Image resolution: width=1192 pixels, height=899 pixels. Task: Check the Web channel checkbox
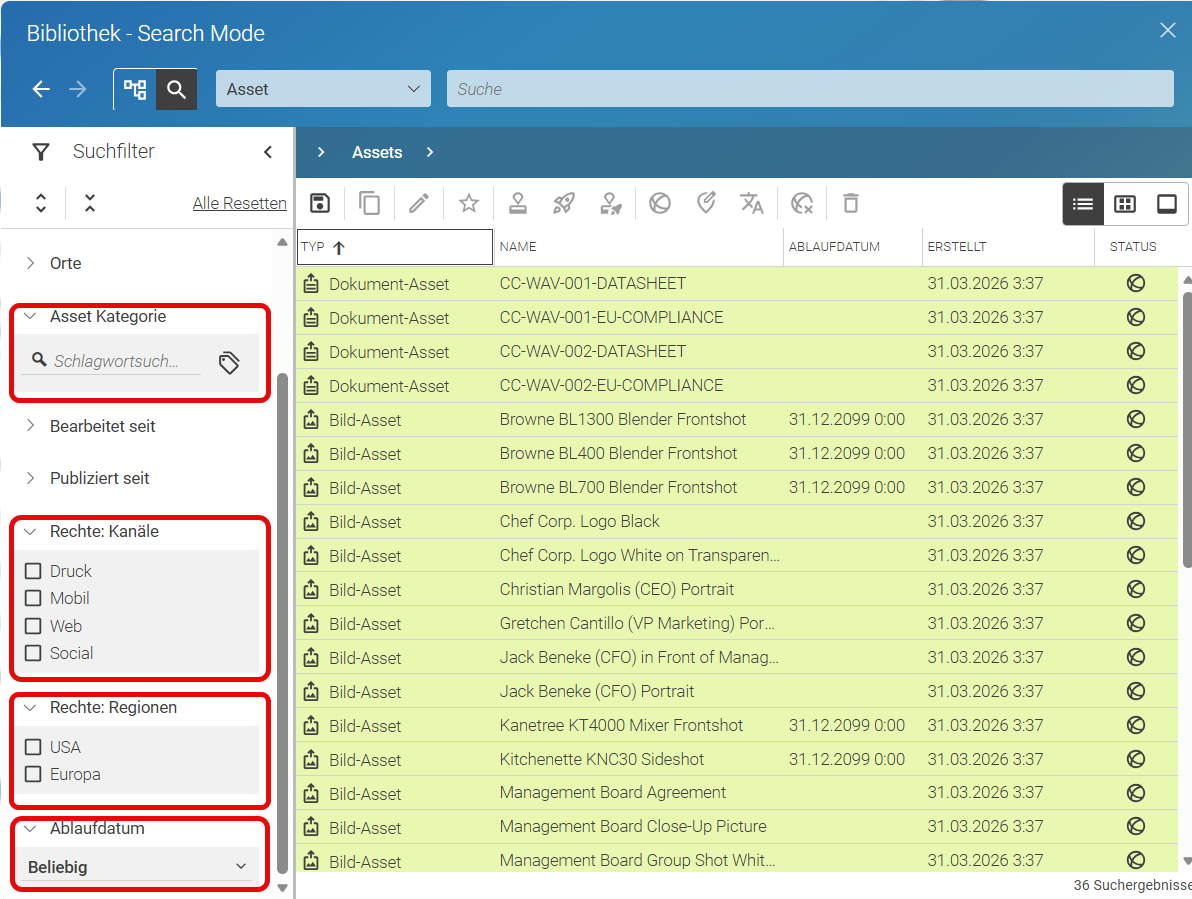pyautogui.click(x=33, y=626)
